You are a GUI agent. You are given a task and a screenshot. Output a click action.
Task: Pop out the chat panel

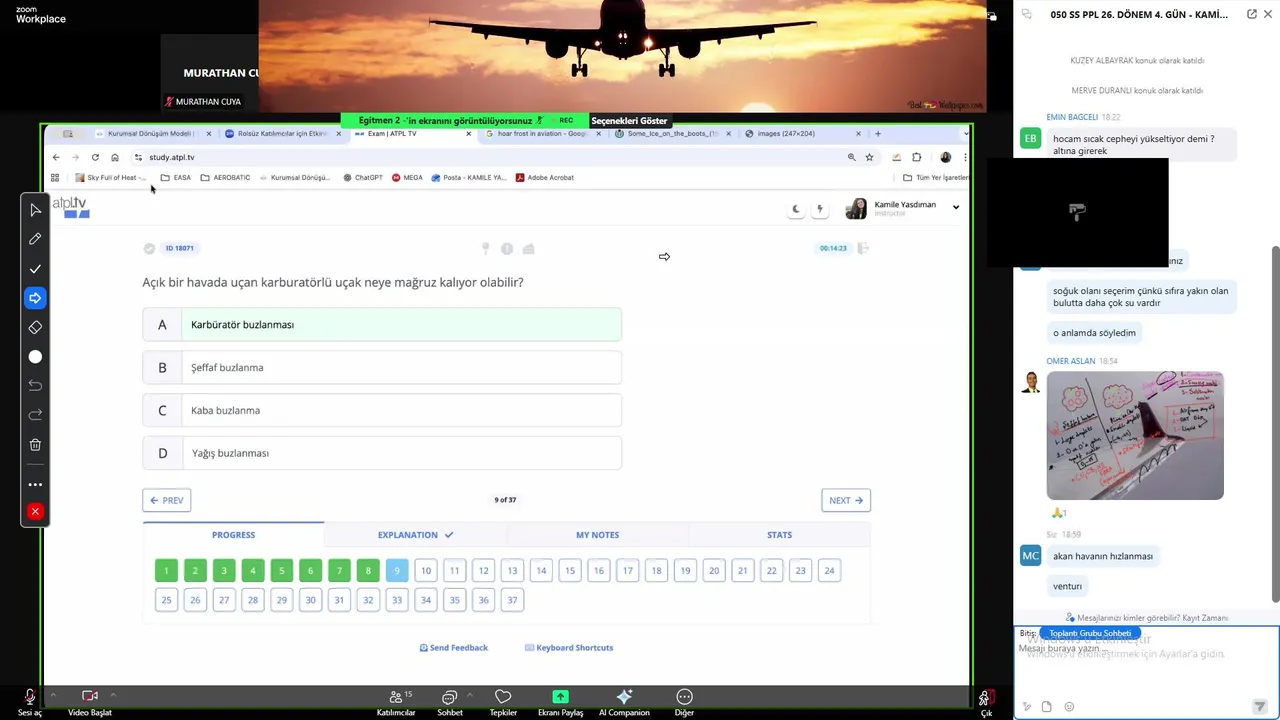1251,15
